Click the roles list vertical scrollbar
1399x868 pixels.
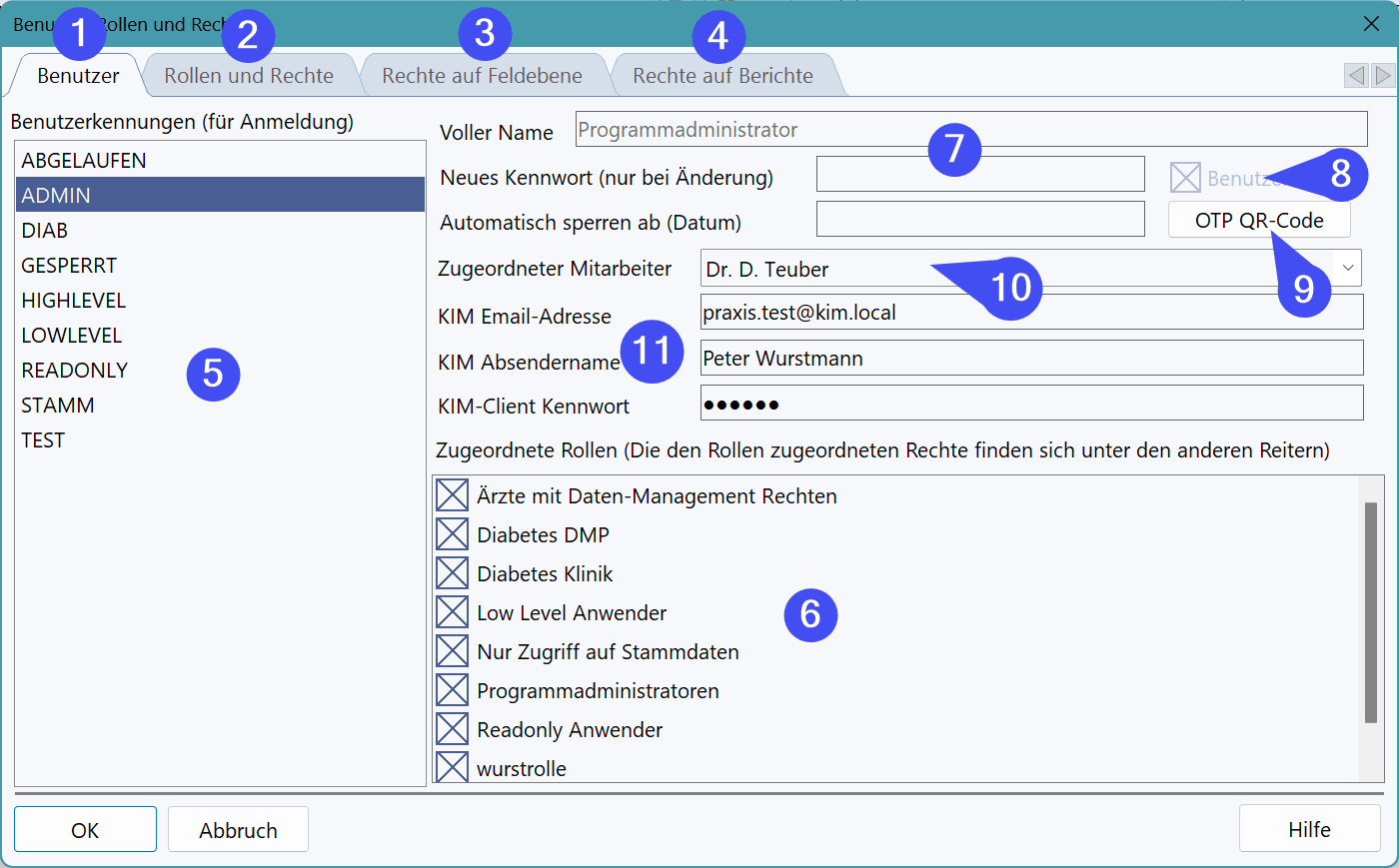[x=1370, y=611]
